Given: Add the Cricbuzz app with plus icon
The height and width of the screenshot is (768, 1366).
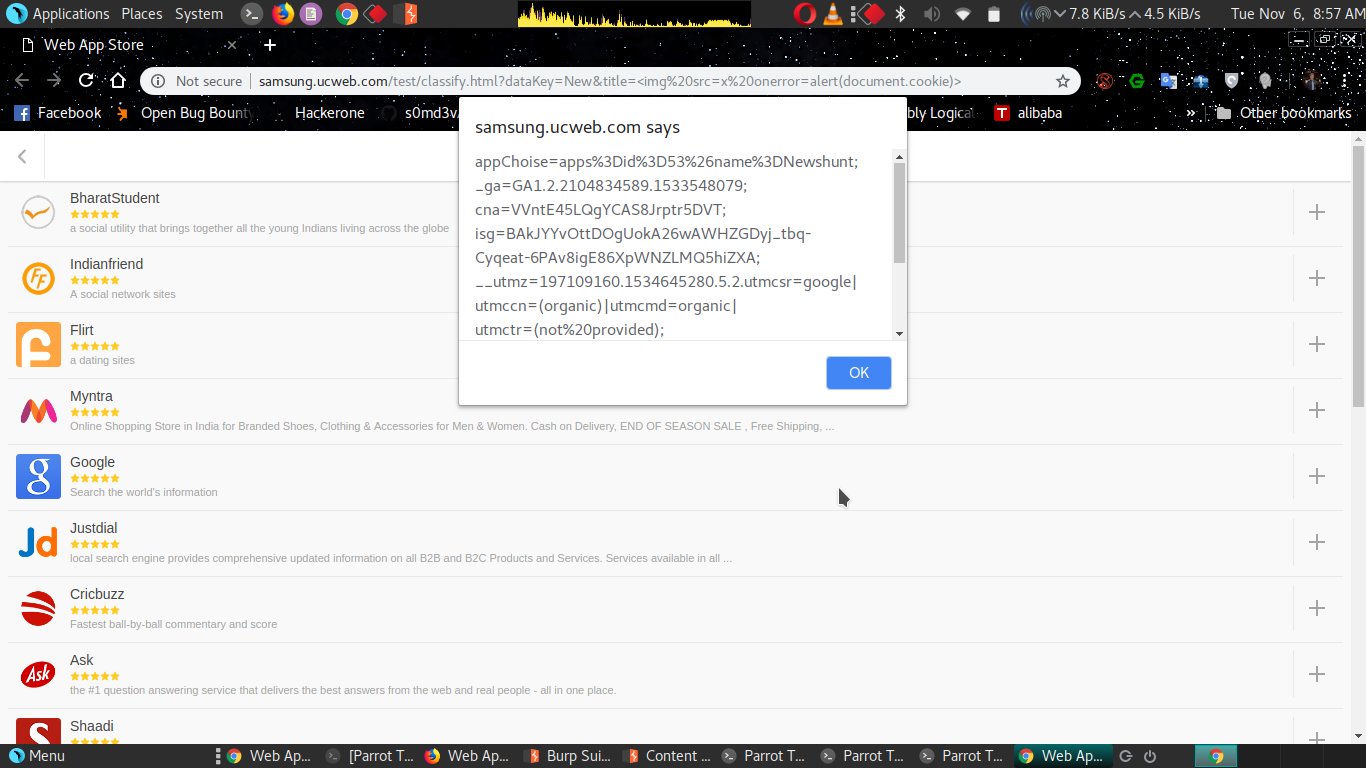Looking at the screenshot, I should (1317, 608).
